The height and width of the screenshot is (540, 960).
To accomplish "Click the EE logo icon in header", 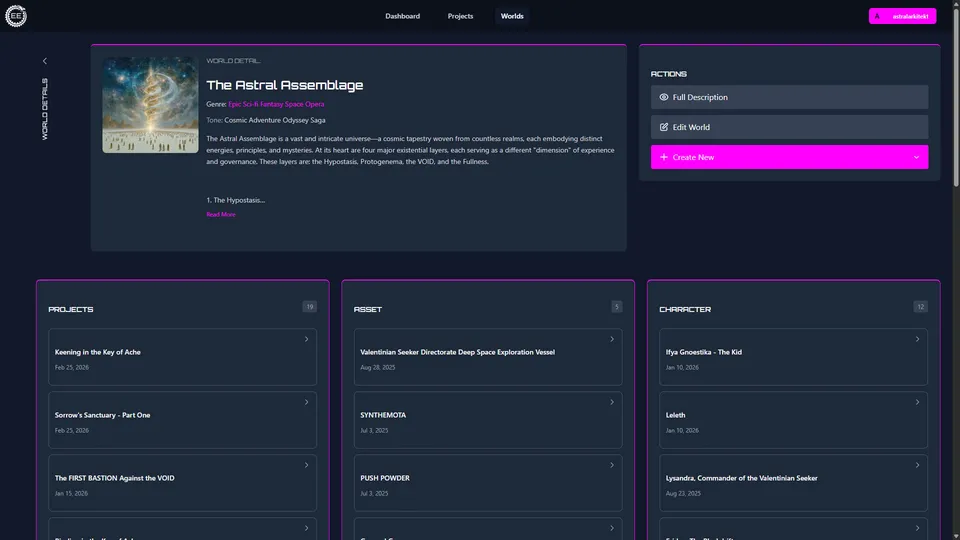I will point(16,16).
